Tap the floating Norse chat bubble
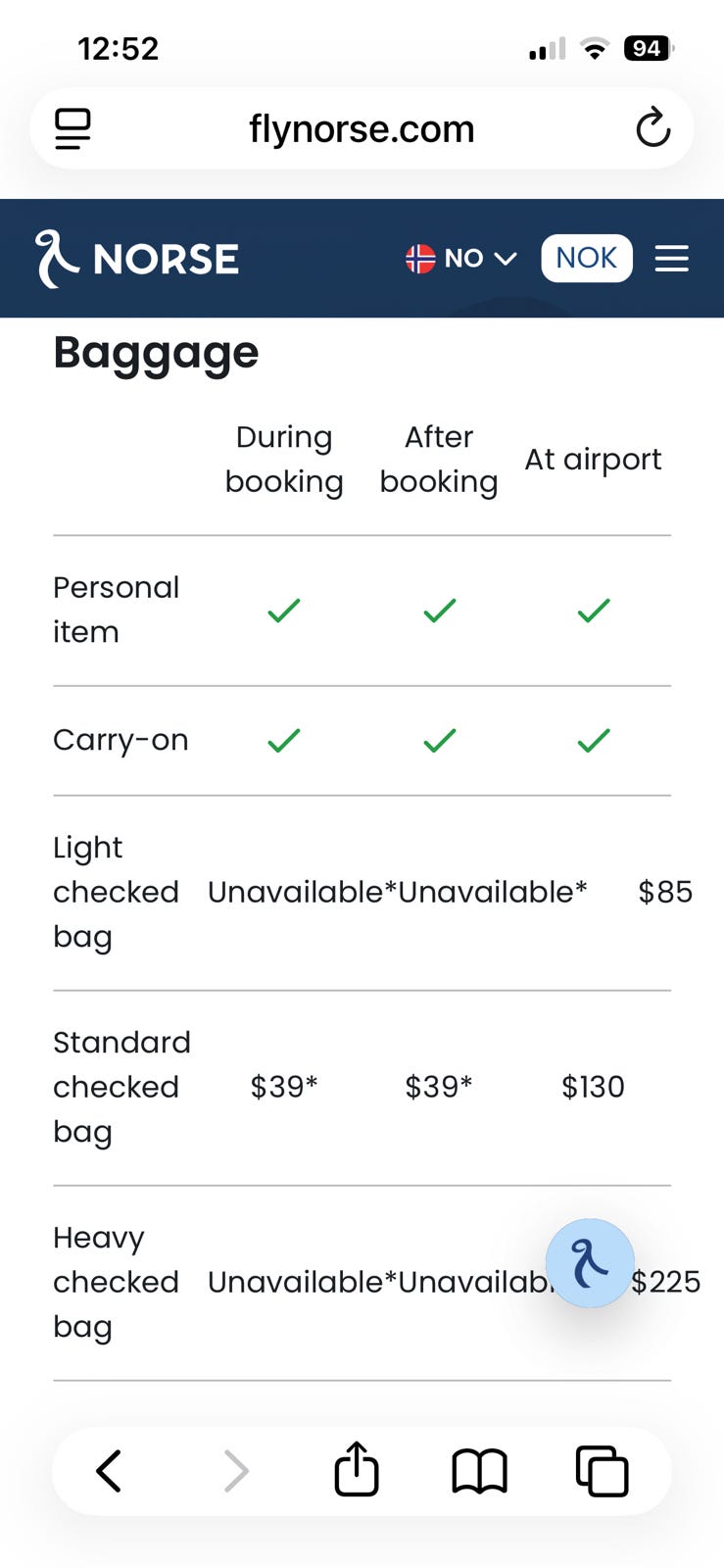Image resolution: width=724 pixels, height=1568 pixels. click(590, 1263)
